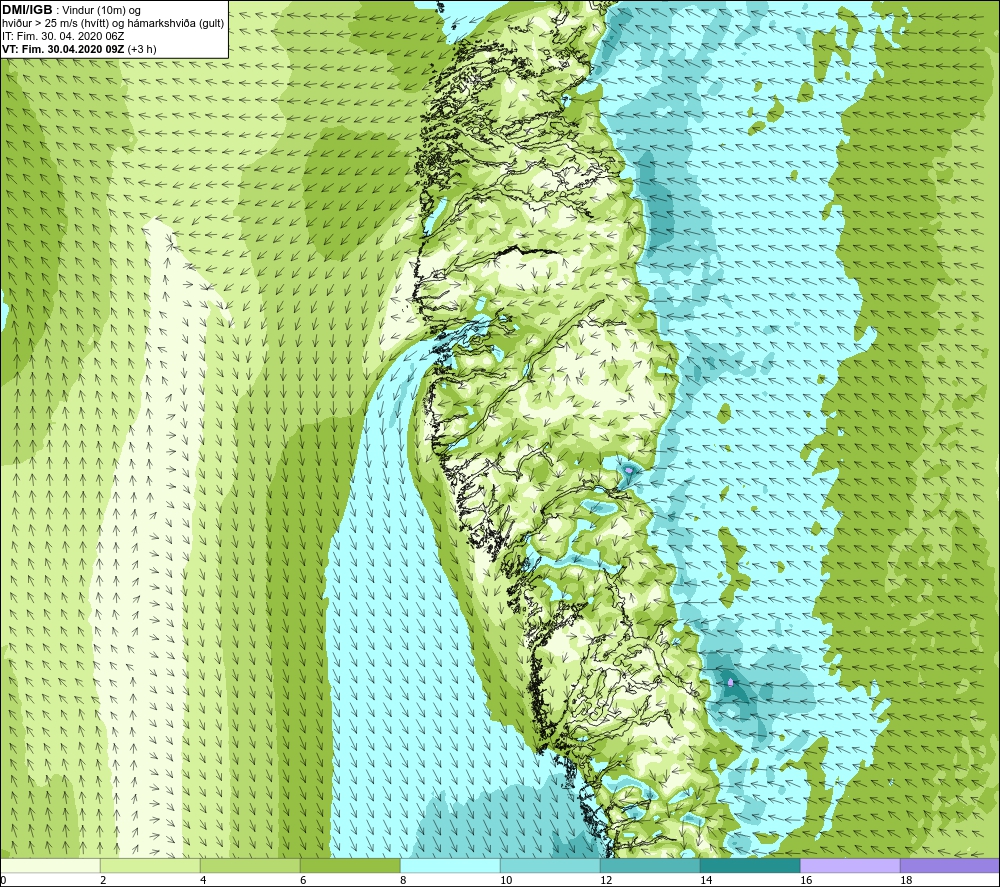
Task: Click the legend scale label "12"
Action: click(606, 881)
